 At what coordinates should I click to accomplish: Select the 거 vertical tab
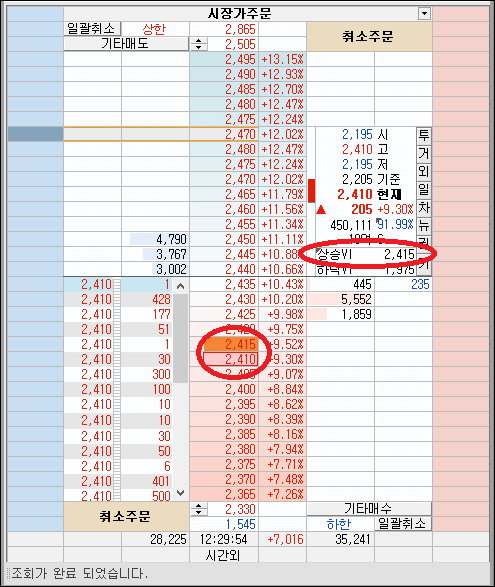423,153
